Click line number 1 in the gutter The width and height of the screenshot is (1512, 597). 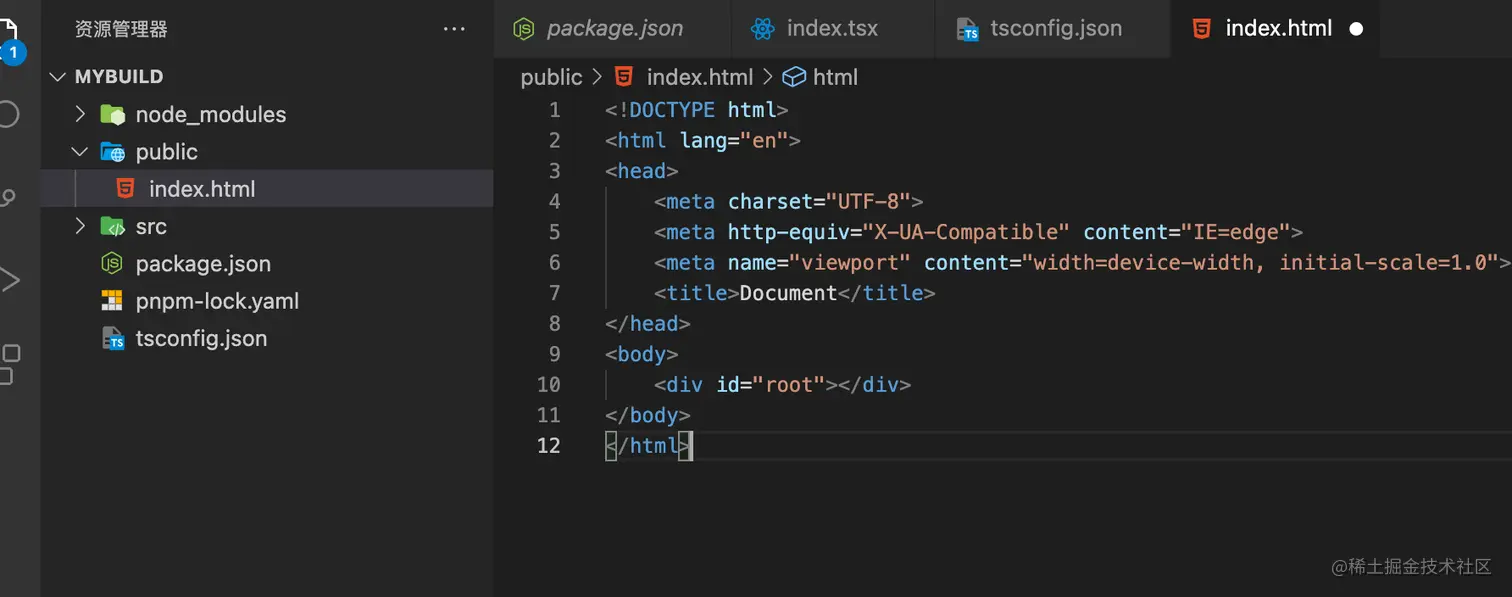555,110
